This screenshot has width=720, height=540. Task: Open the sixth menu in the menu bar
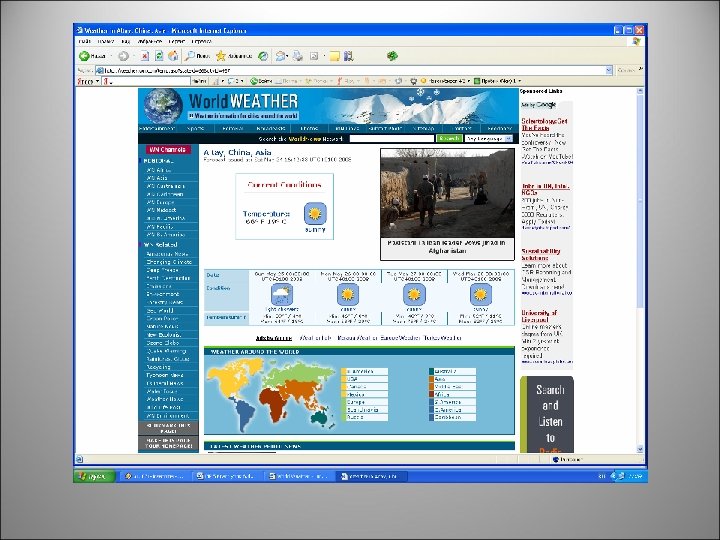[201, 41]
